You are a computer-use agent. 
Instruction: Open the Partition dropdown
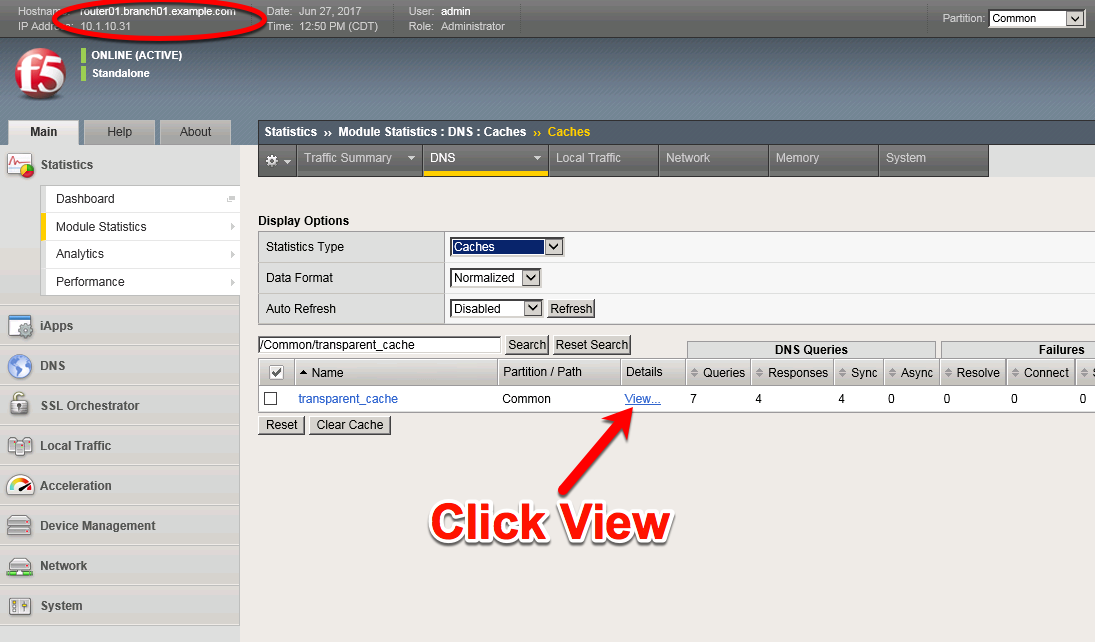click(1037, 19)
